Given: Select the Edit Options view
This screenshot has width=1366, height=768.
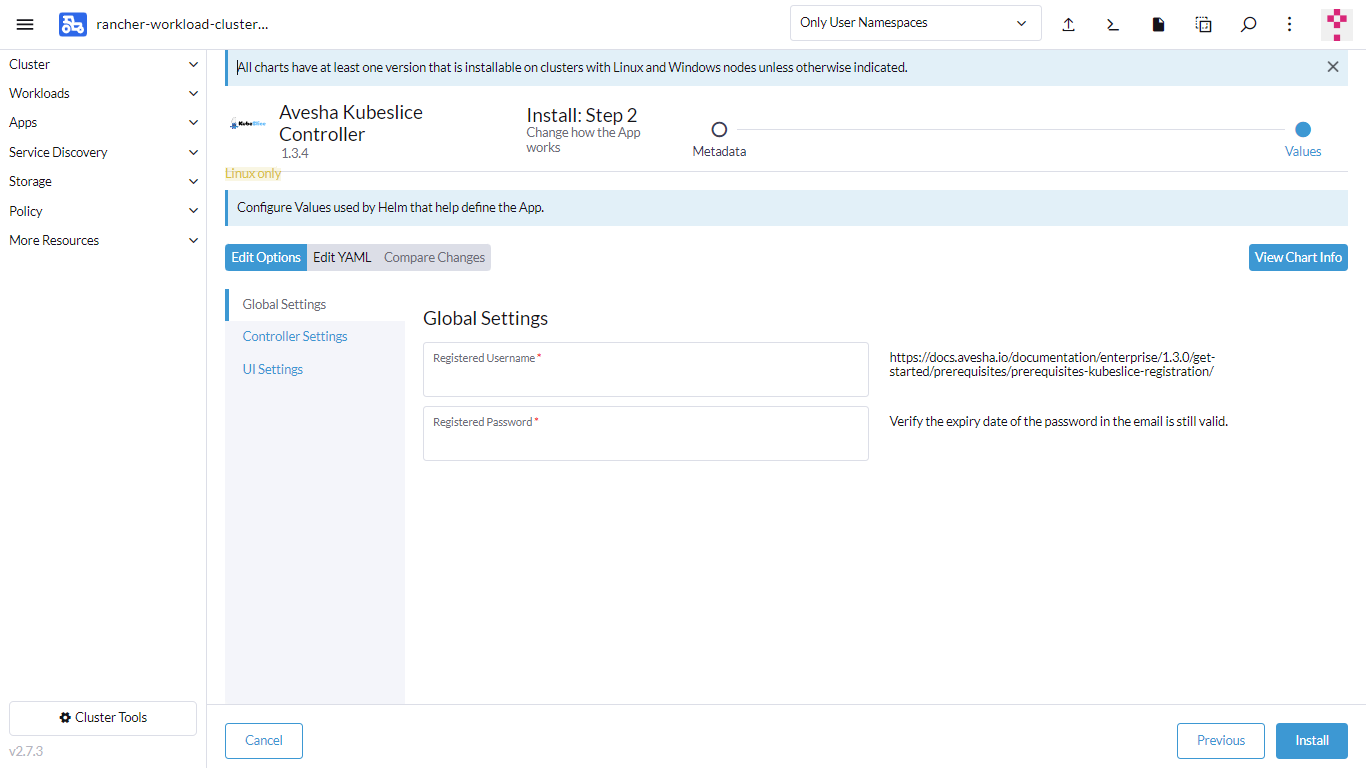Looking at the screenshot, I should pyautogui.click(x=266, y=257).
